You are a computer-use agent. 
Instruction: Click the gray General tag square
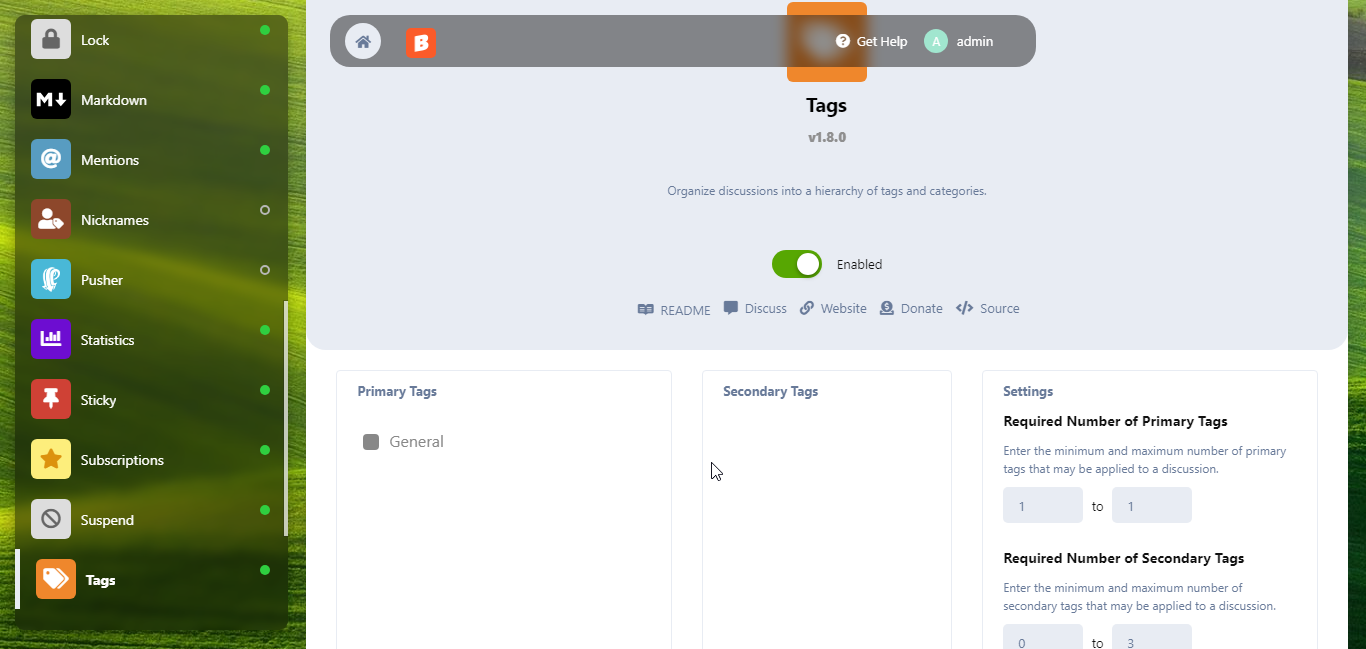pyautogui.click(x=371, y=442)
